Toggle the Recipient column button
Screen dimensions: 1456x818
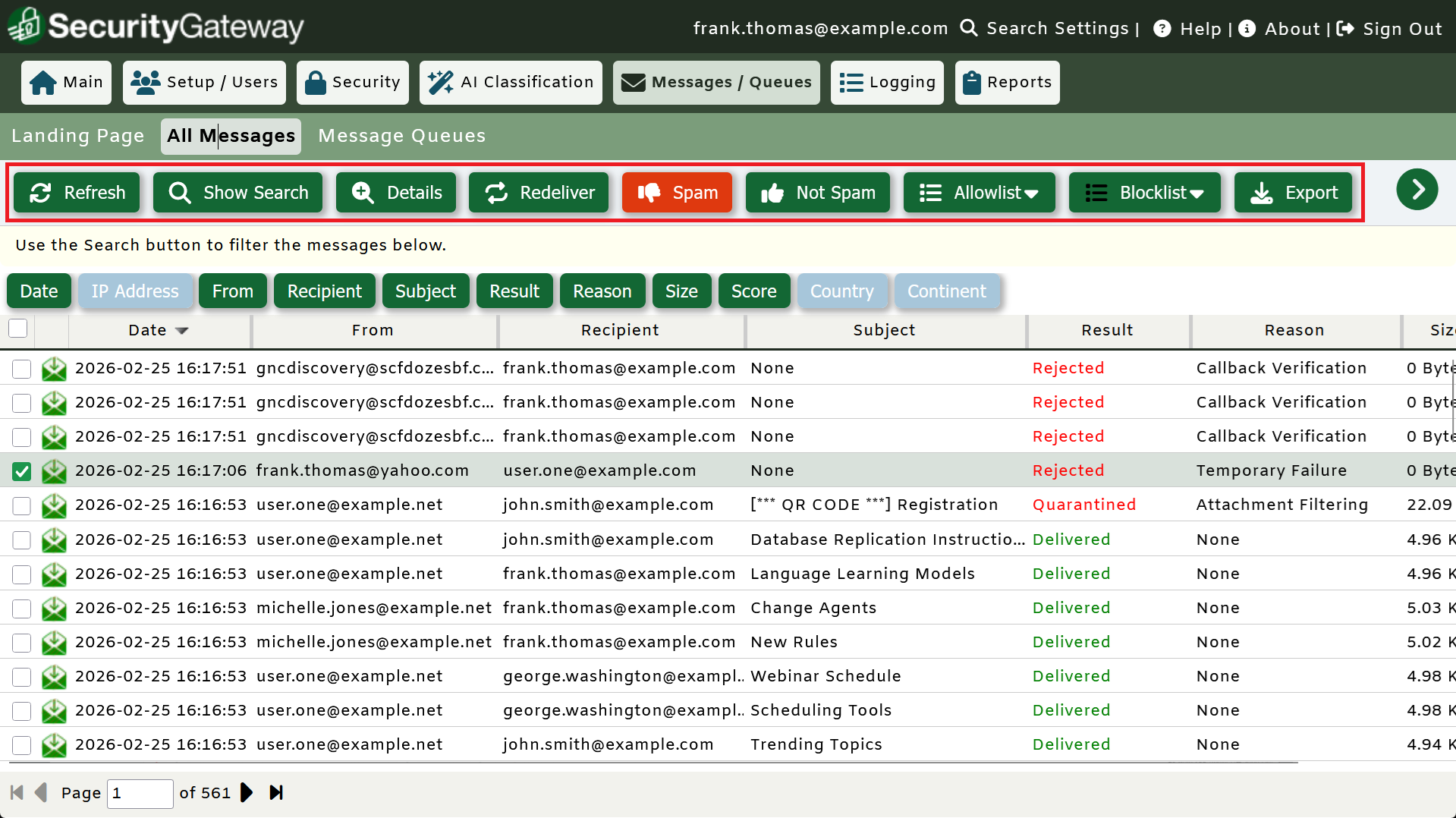pyautogui.click(x=325, y=291)
